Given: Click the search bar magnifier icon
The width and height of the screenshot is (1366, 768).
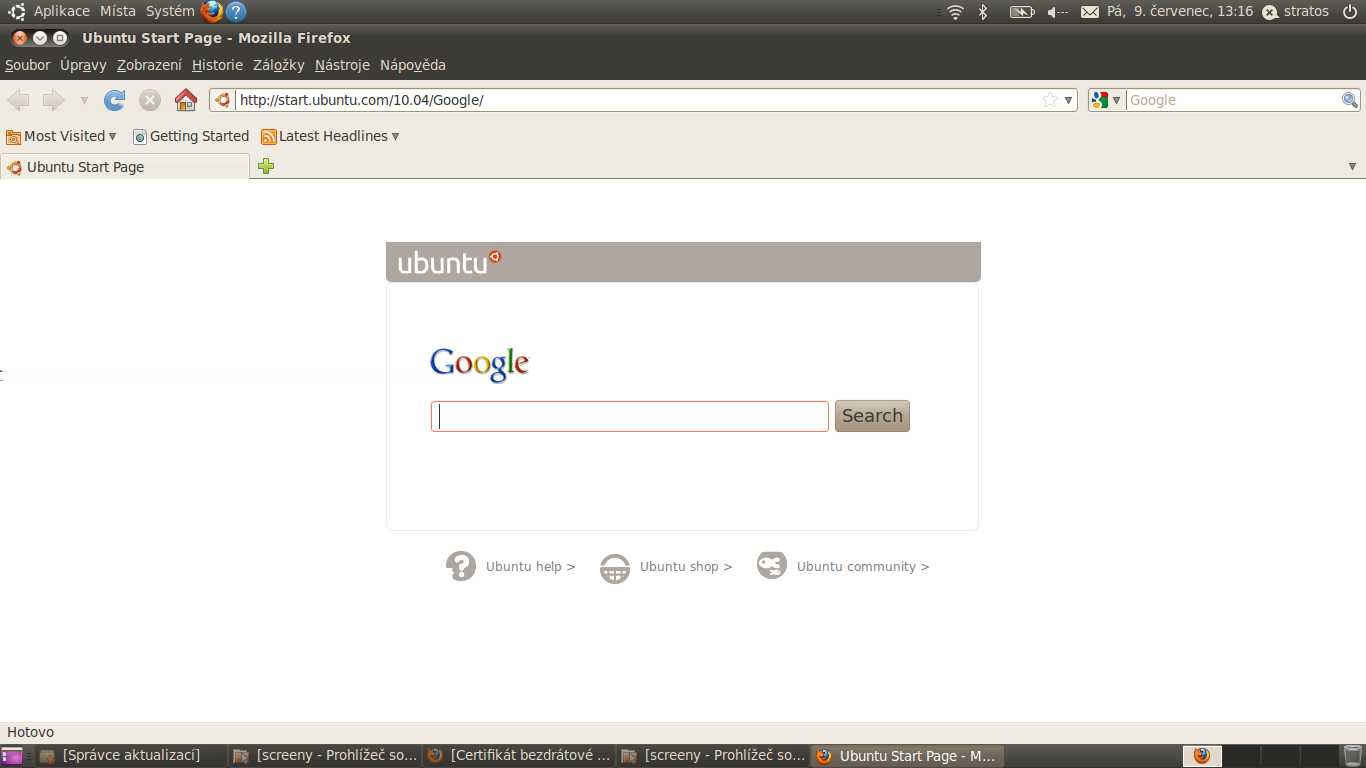Looking at the screenshot, I should (1350, 100).
